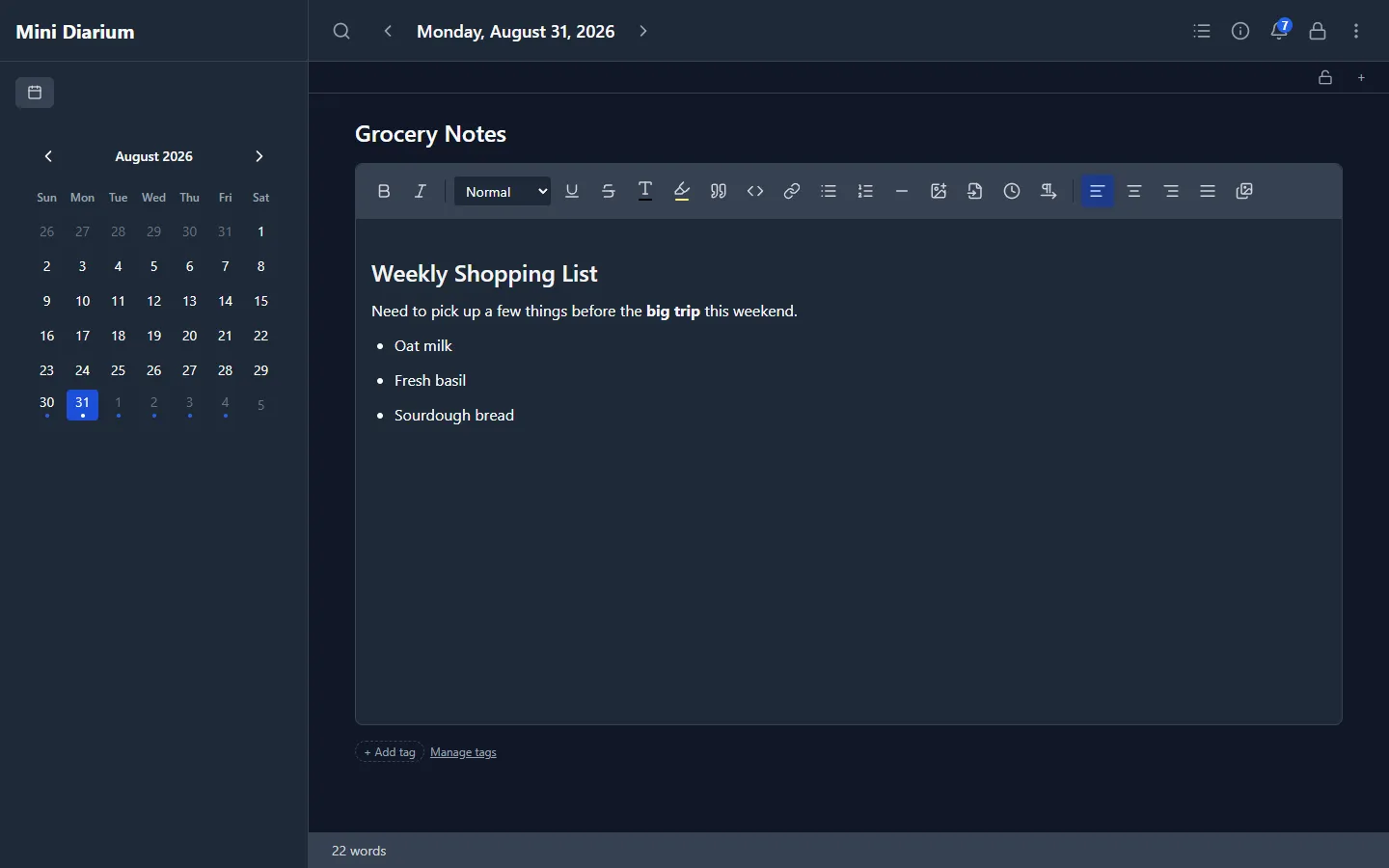This screenshot has width=1389, height=868.
Task: Click the Weekly Shopping List heading
Action: 484,274
